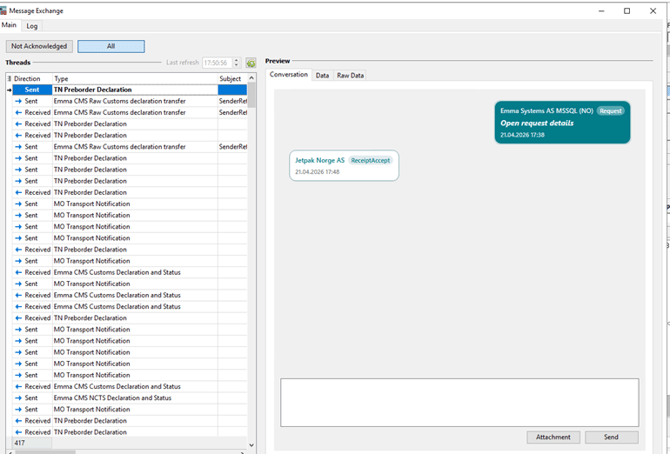670x454 pixels.
Task: Click the Last refresh time stepper arrows
Action: point(237,62)
